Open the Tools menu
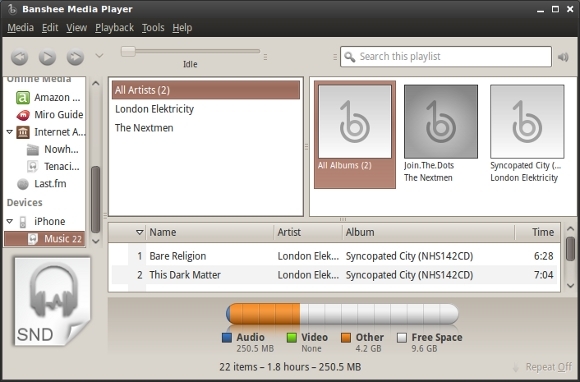Image resolution: width=580 pixels, height=382 pixels. (153, 28)
